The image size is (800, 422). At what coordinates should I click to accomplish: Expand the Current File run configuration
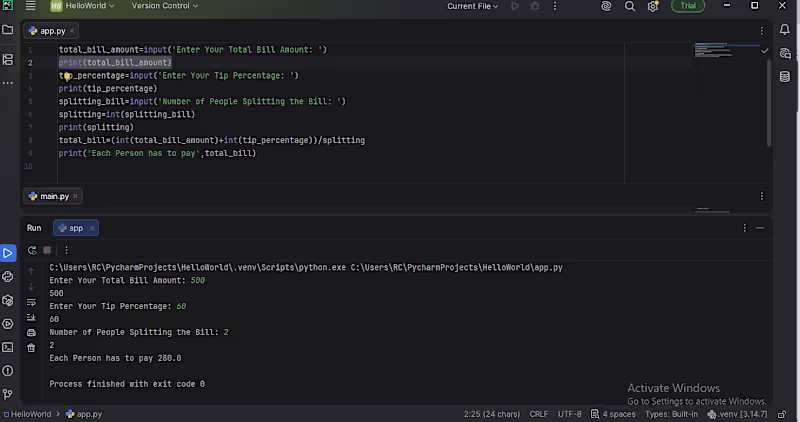(x=472, y=6)
